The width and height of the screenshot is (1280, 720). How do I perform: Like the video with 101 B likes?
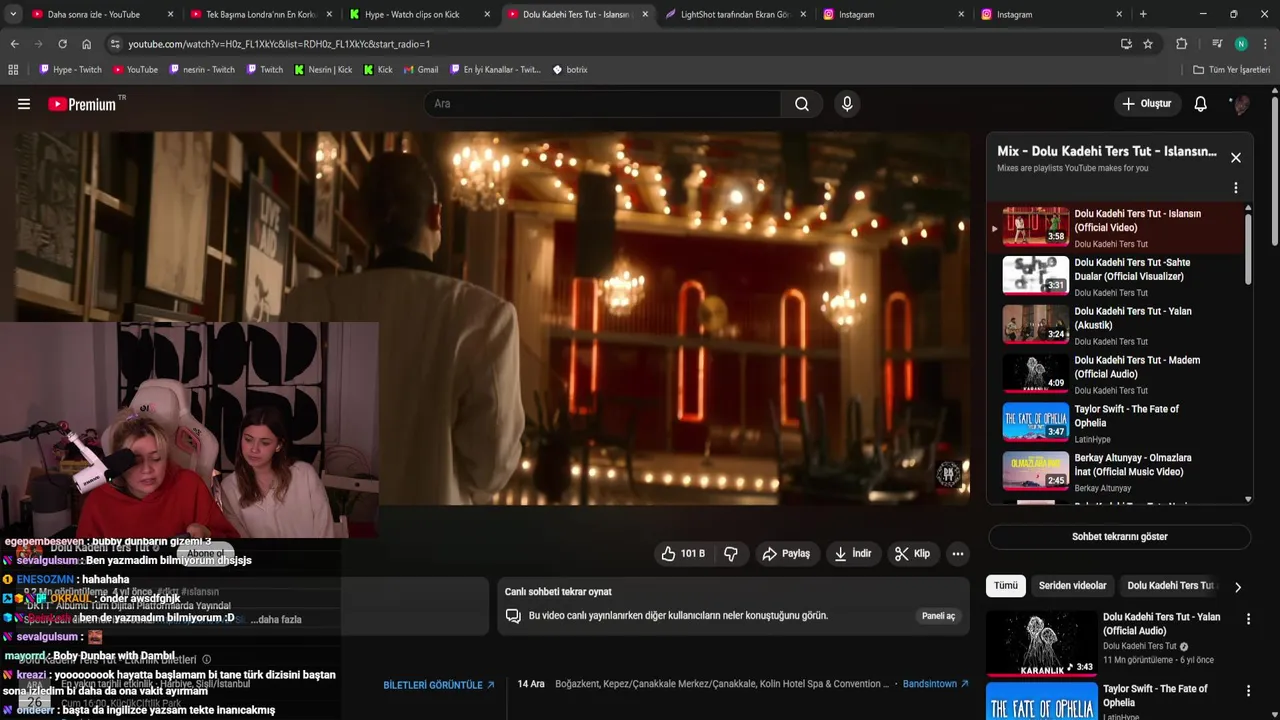(x=683, y=554)
